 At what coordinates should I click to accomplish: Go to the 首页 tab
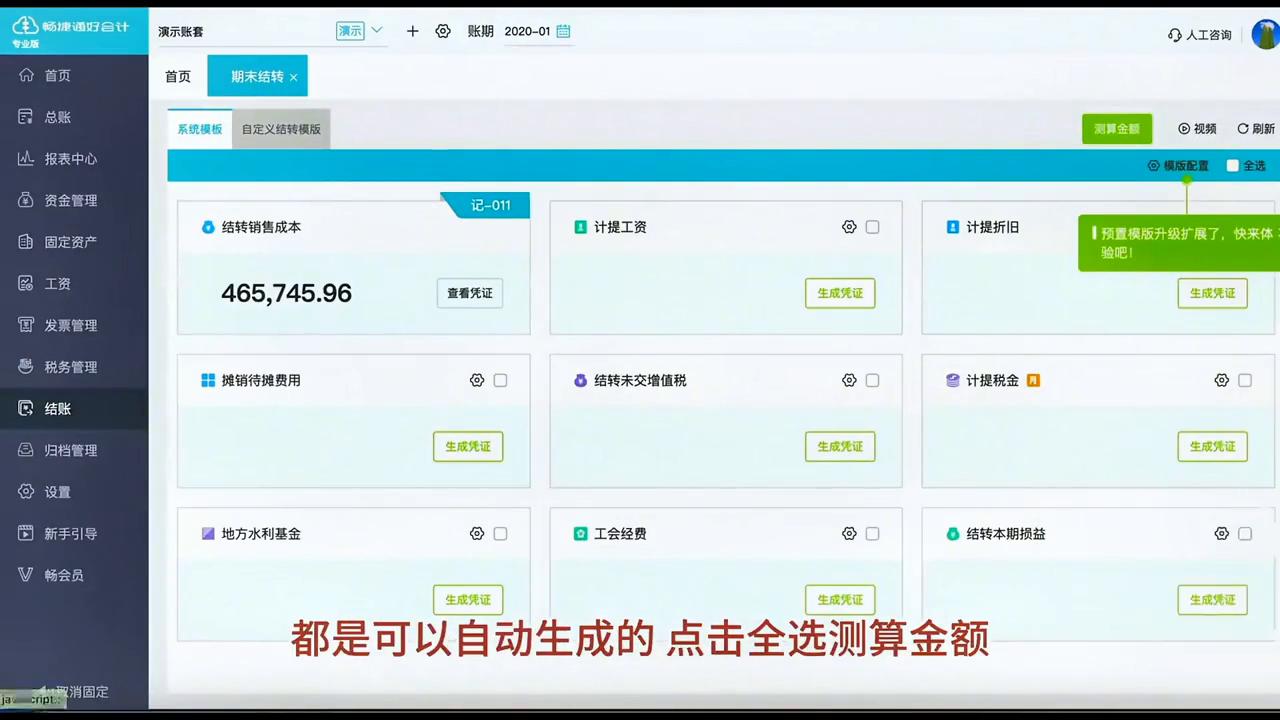click(177, 76)
